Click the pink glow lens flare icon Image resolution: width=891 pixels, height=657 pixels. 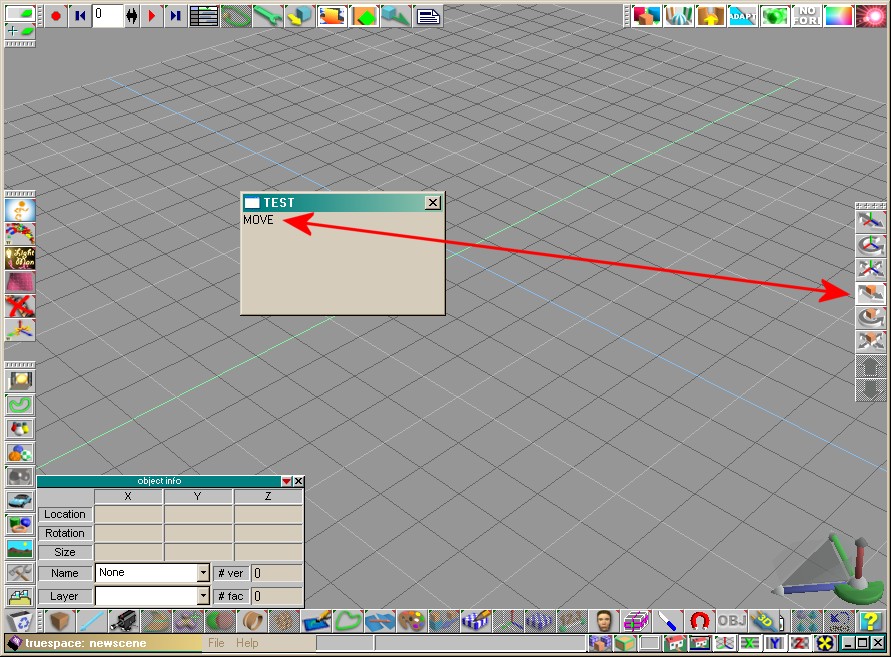tap(871, 16)
